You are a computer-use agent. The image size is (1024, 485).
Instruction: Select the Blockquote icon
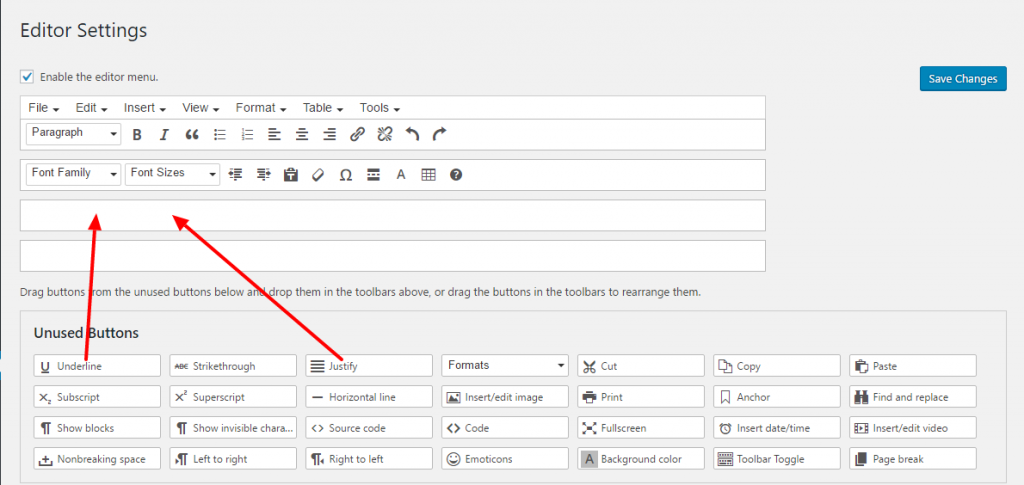point(191,135)
